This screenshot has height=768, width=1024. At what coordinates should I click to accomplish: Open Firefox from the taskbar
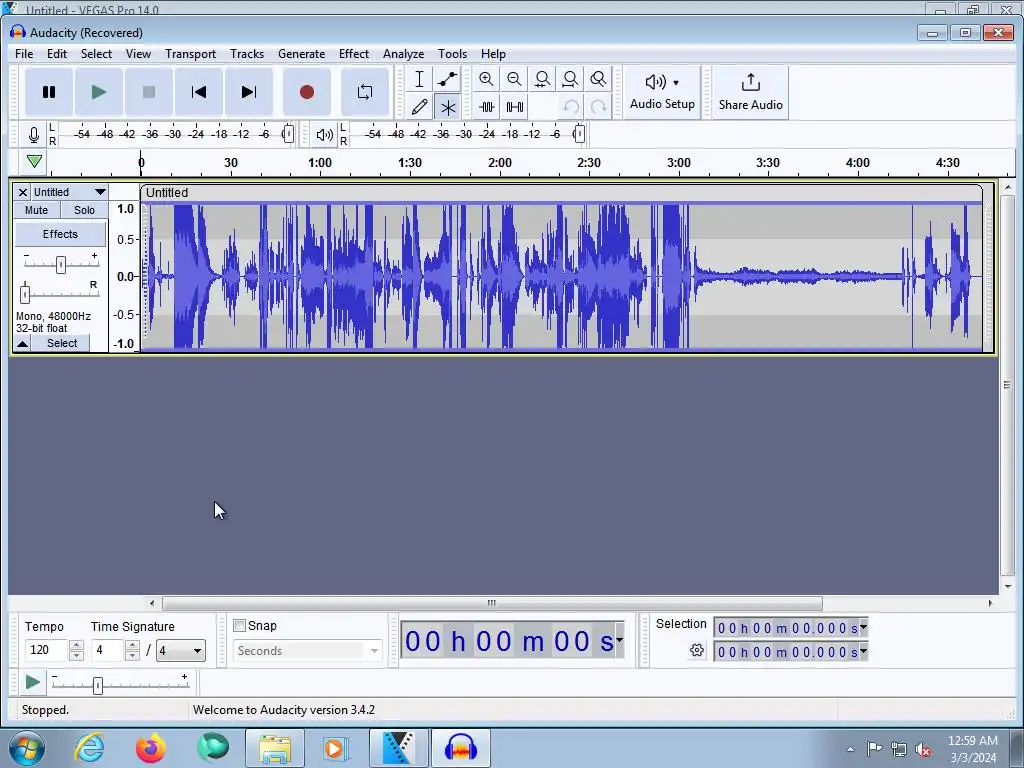151,748
